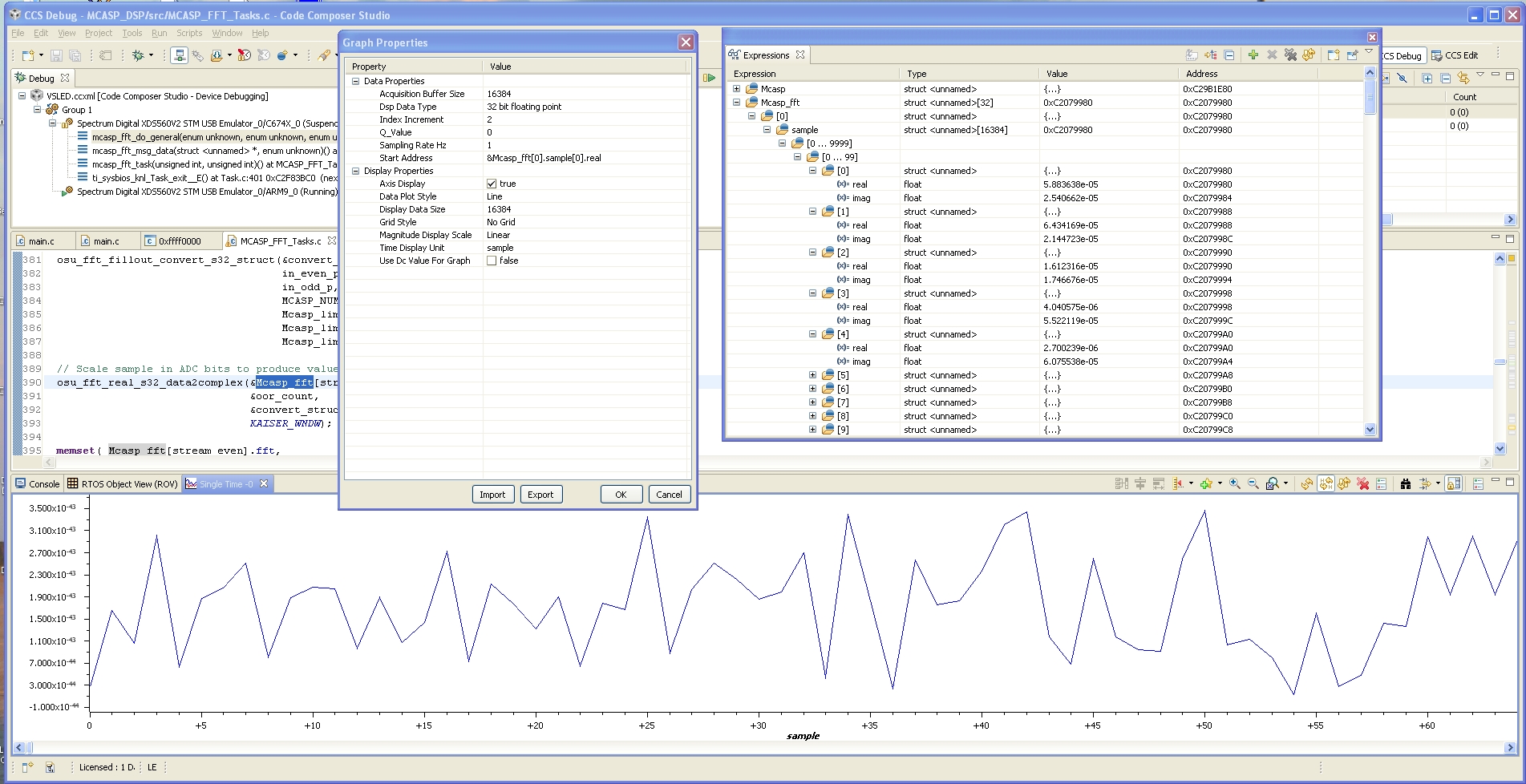1526x784 pixels.
Task: Click the resume green arrow next to dialog
Action: [x=709, y=78]
